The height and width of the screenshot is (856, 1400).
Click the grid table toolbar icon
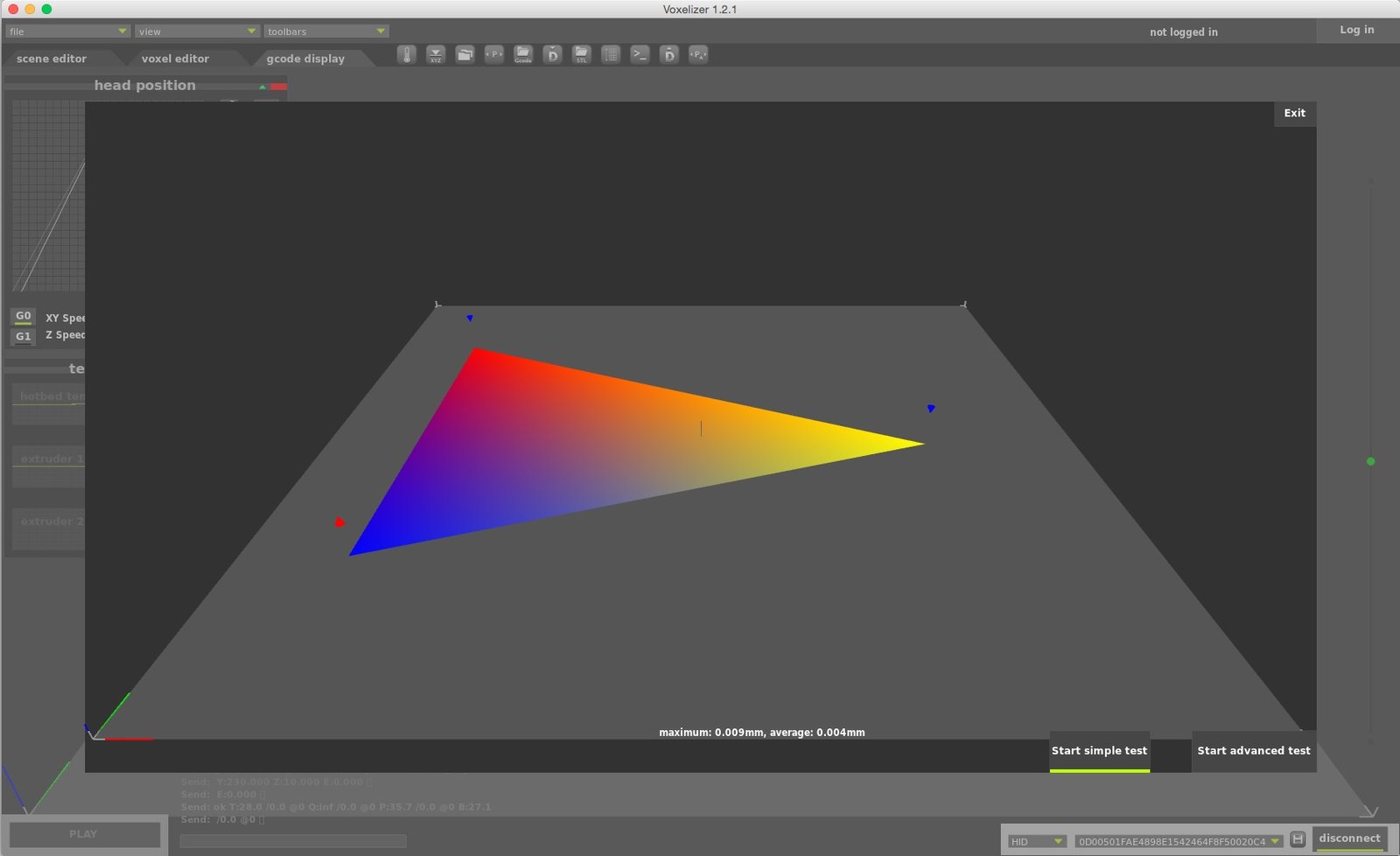coord(611,54)
